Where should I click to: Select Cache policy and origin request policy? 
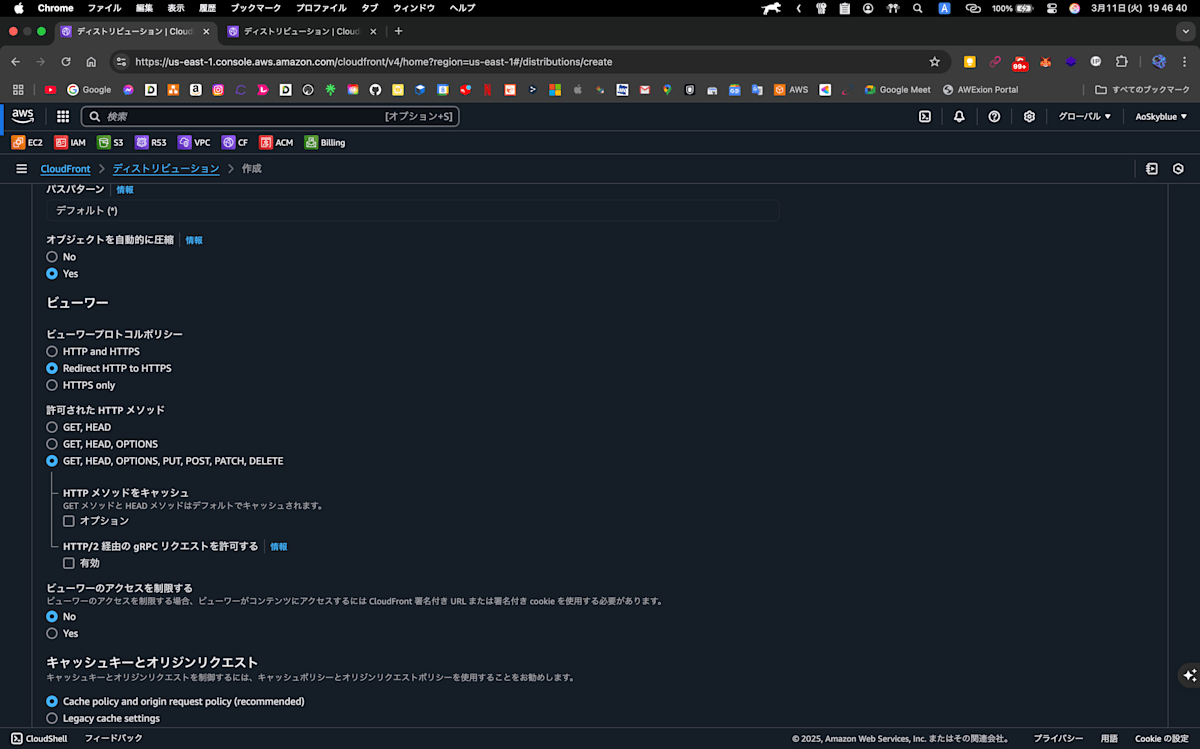coord(52,702)
